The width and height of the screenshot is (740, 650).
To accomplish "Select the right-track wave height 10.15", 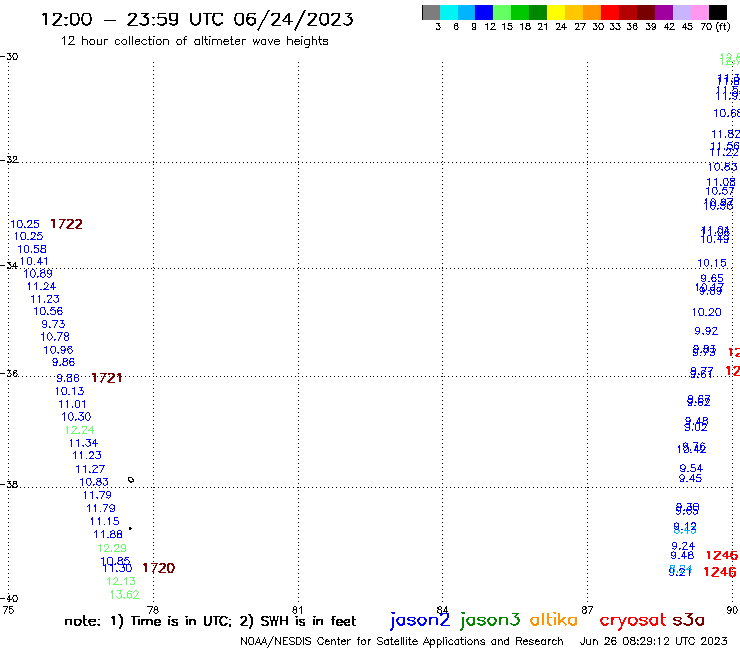I will tap(712, 263).
